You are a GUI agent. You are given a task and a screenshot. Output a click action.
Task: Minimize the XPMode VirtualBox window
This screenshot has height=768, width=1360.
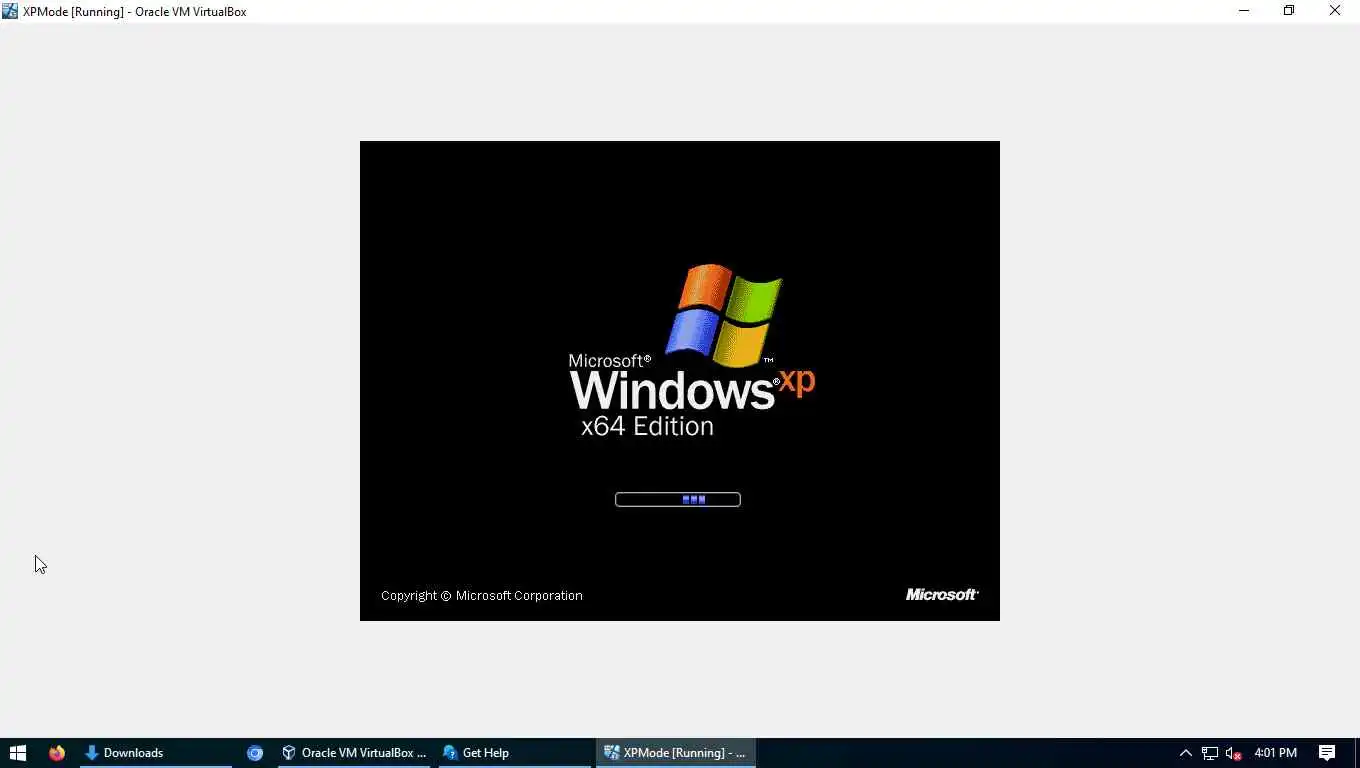[x=1244, y=11]
